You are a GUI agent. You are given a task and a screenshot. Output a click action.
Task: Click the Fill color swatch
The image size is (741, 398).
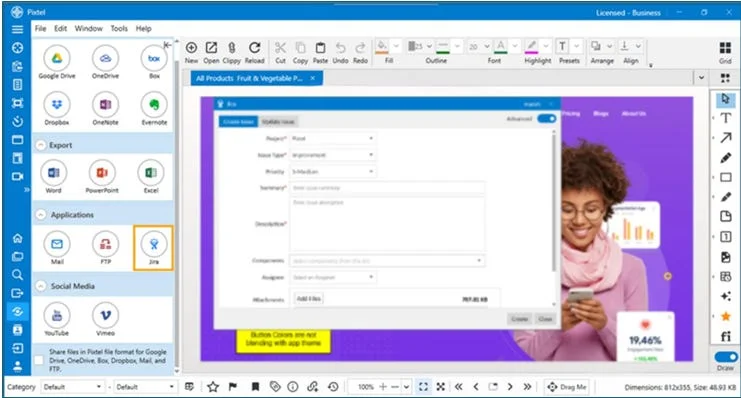pyautogui.click(x=382, y=46)
